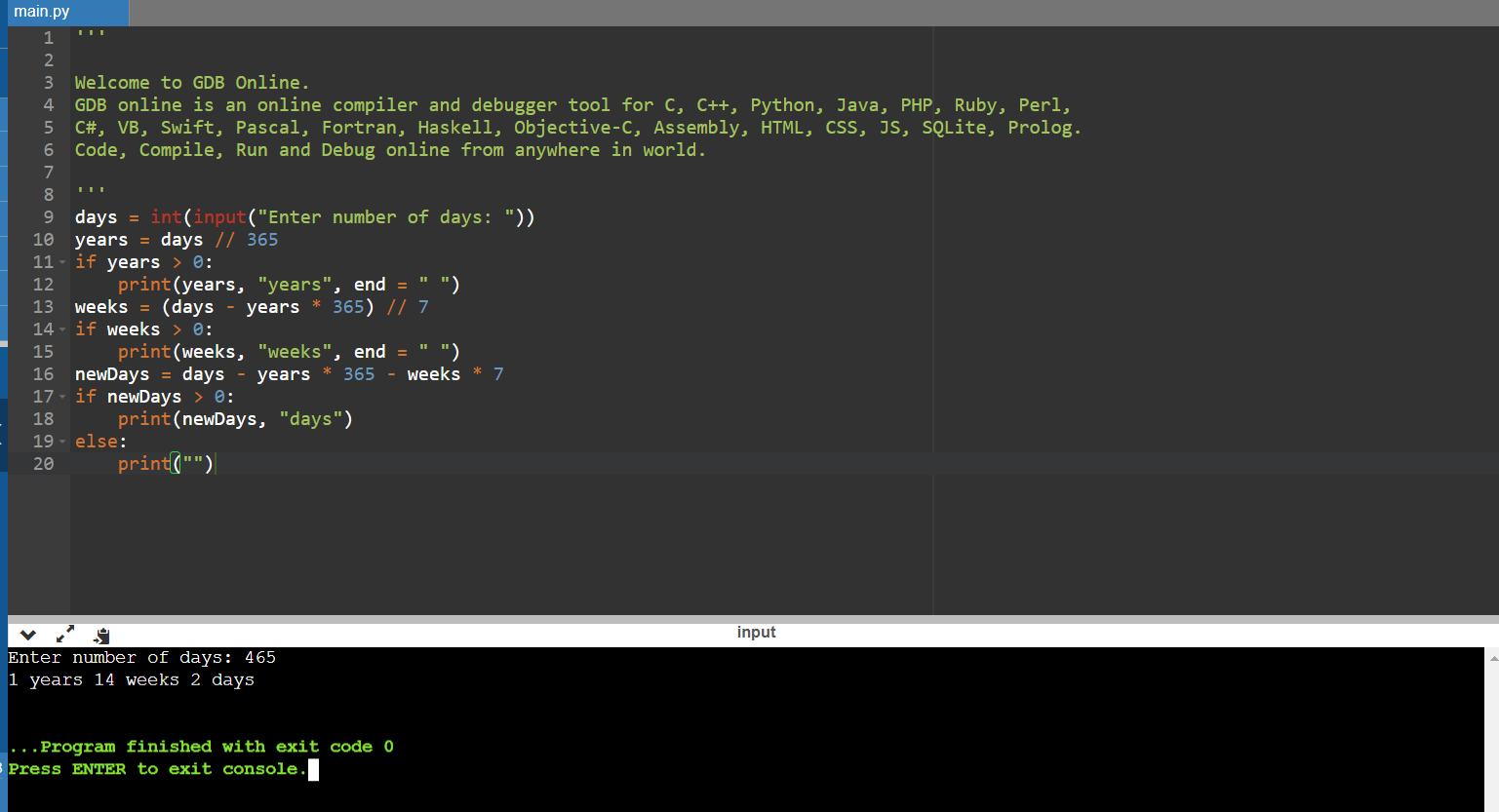Place cursor after print("") on line 20

pos(215,464)
